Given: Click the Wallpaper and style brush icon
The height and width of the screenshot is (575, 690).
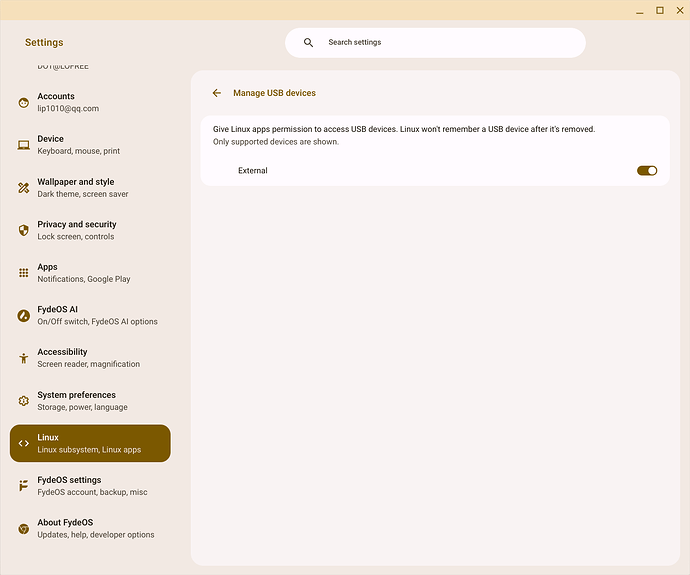Looking at the screenshot, I should pyautogui.click(x=24, y=188).
